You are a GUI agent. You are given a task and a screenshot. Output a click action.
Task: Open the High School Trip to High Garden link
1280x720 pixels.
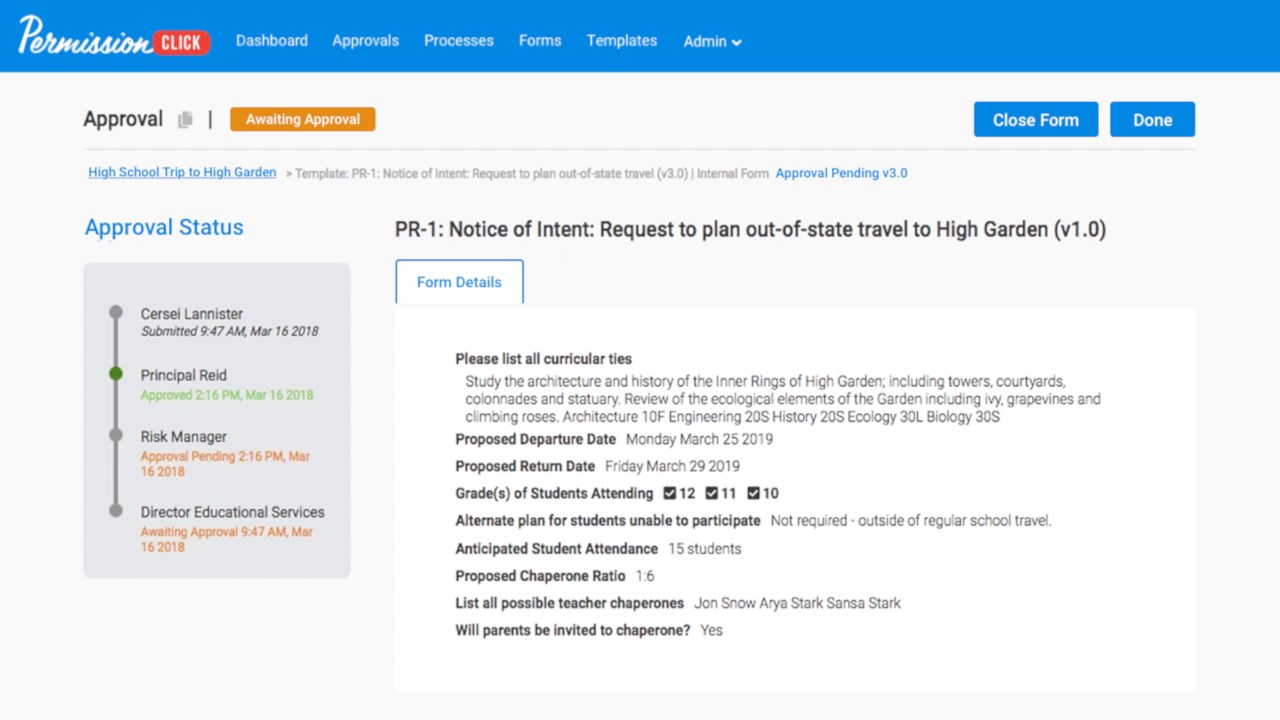pos(182,172)
